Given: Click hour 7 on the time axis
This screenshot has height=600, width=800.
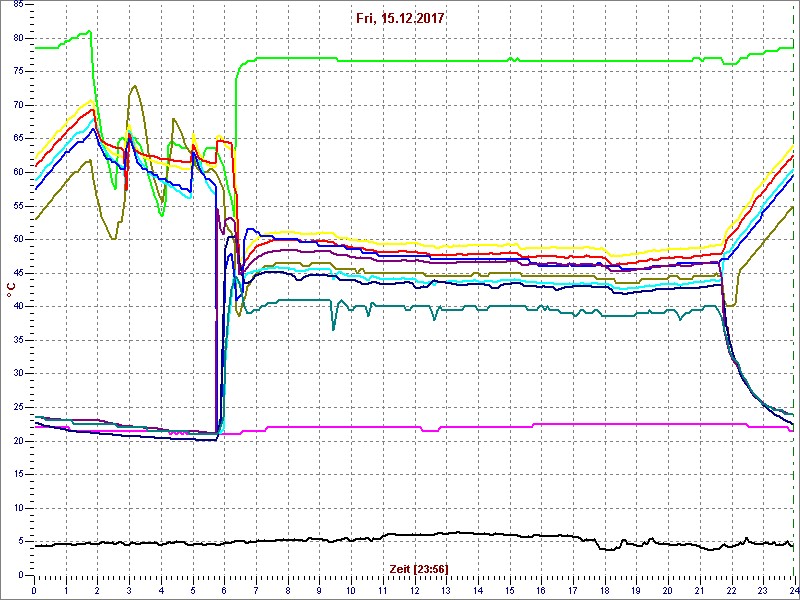Looking at the screenshot, I should 256,591.
